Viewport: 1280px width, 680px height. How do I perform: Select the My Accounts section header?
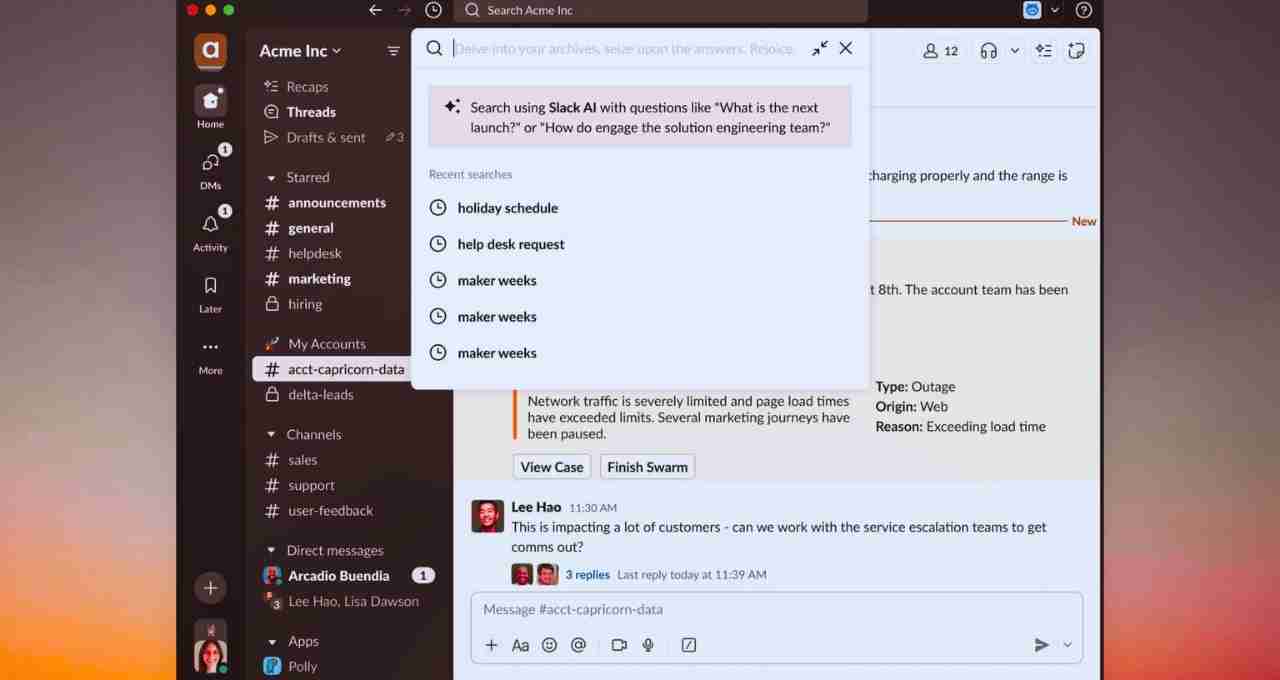(x=326, y=344)
